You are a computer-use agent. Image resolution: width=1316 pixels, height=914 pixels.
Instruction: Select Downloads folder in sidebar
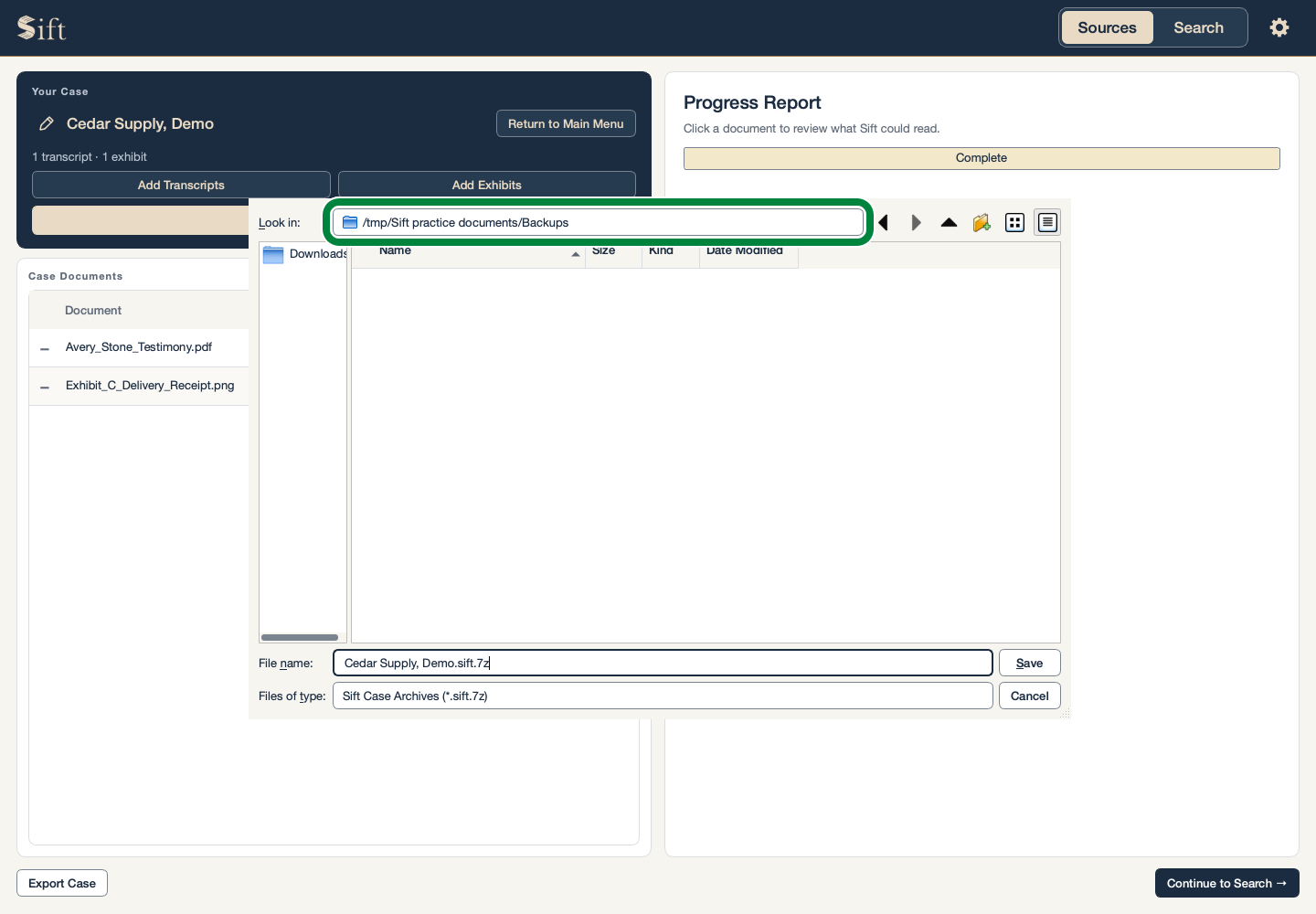click(303, 254)
